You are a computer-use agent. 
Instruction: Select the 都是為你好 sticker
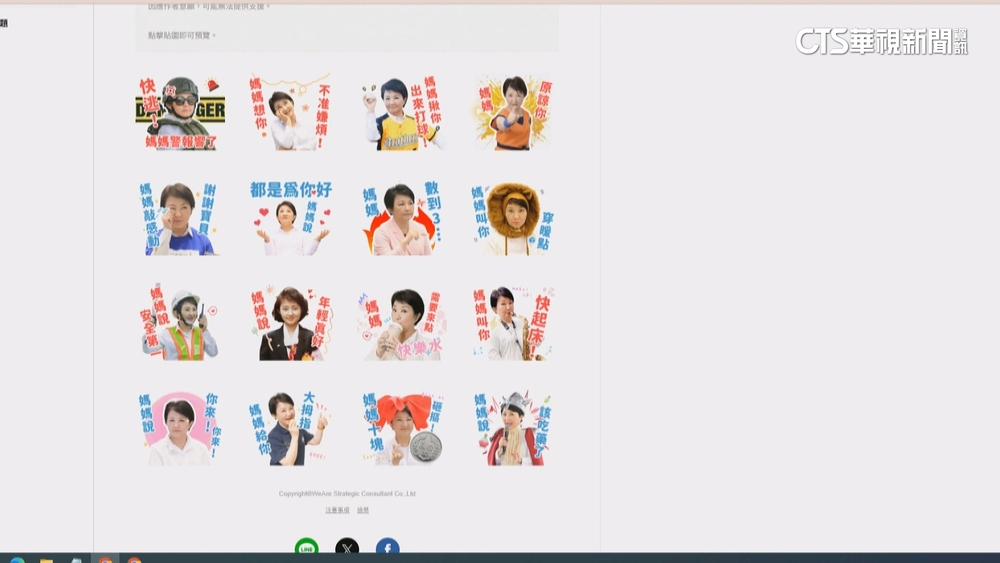(x=290, y=219)
